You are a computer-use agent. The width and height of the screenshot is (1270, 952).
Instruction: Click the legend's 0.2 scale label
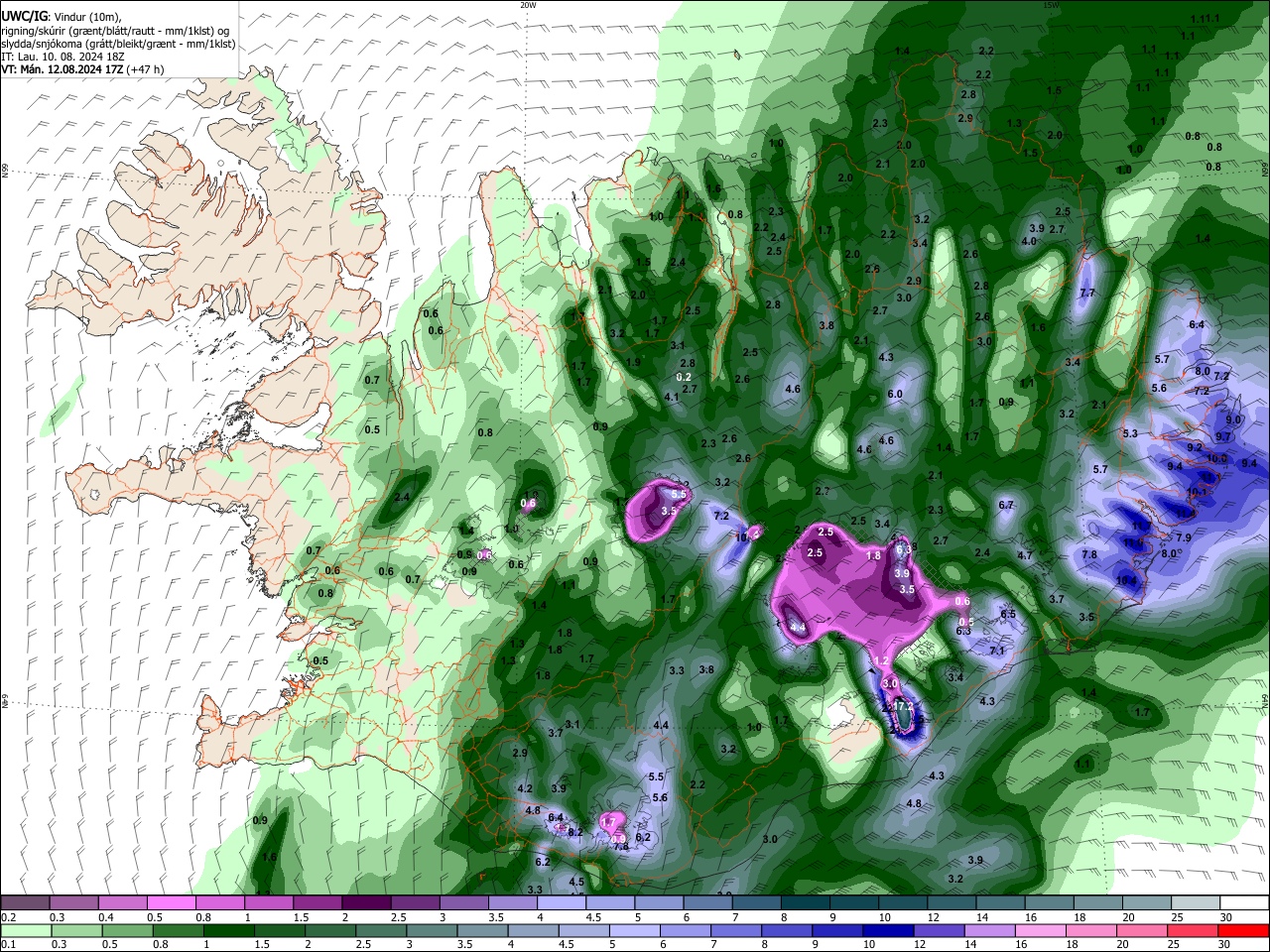pos(7,917)
